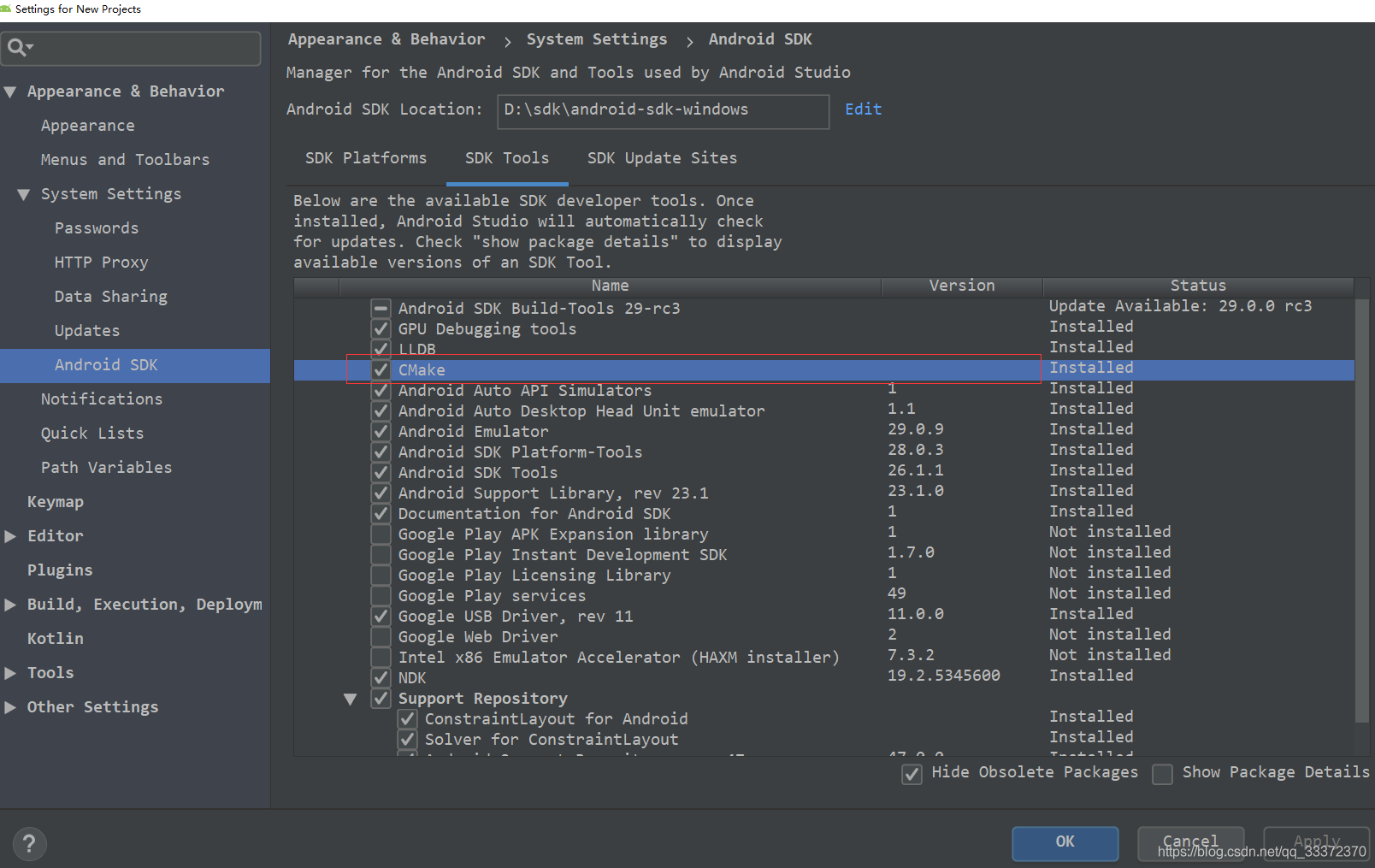1375x868 pixels.
Task: Open Keymap settings
Action: pyautogui.click(x=55, y=502)
